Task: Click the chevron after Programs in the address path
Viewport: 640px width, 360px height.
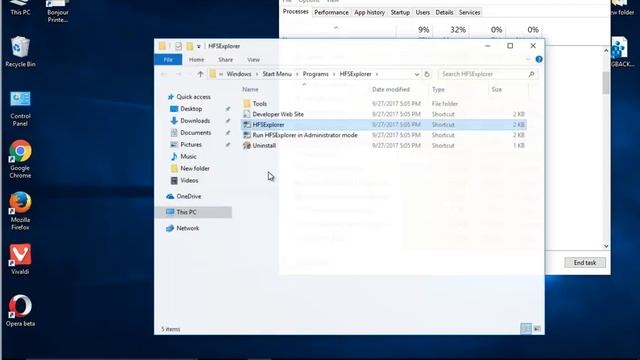Action: 334,74
